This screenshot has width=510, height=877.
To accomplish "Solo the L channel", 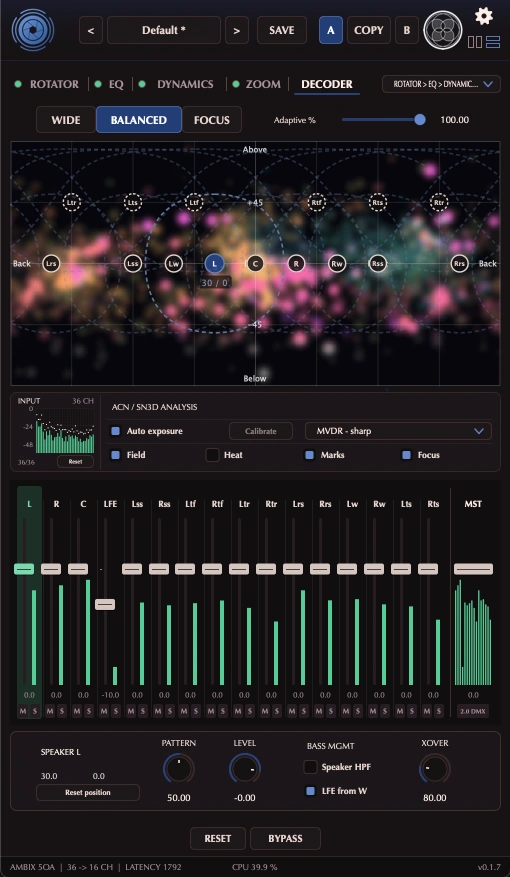I will tap(35, 711).
